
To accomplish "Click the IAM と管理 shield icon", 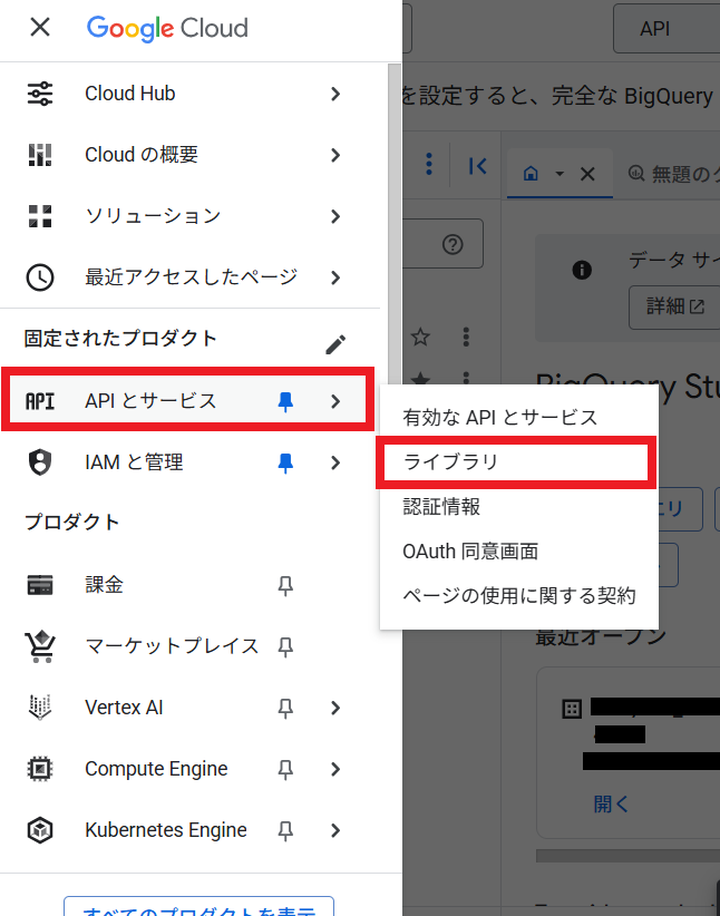I will [x=40, y=462].
